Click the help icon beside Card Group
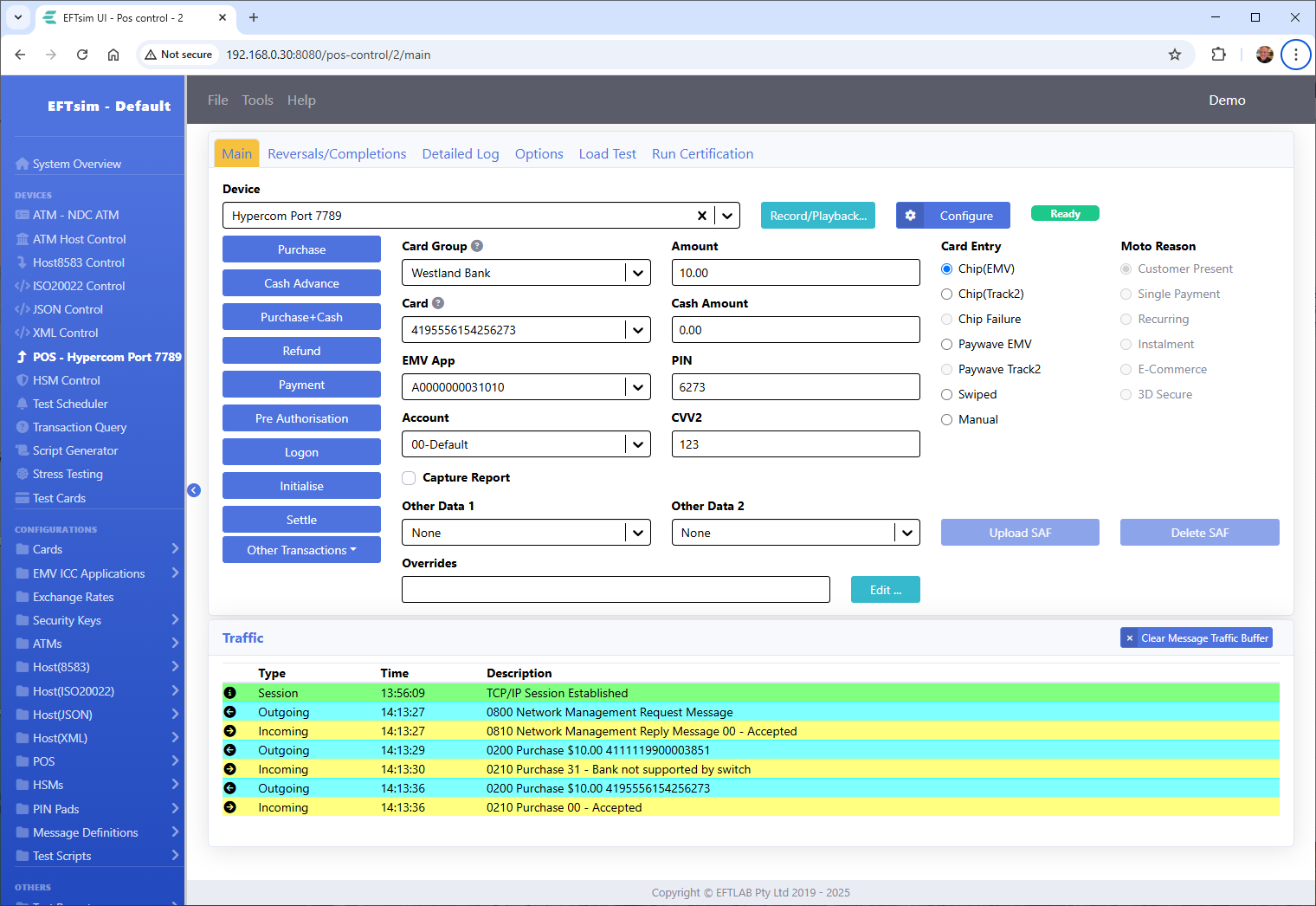This screenshot has height=906, width=1316. point(477,246)
